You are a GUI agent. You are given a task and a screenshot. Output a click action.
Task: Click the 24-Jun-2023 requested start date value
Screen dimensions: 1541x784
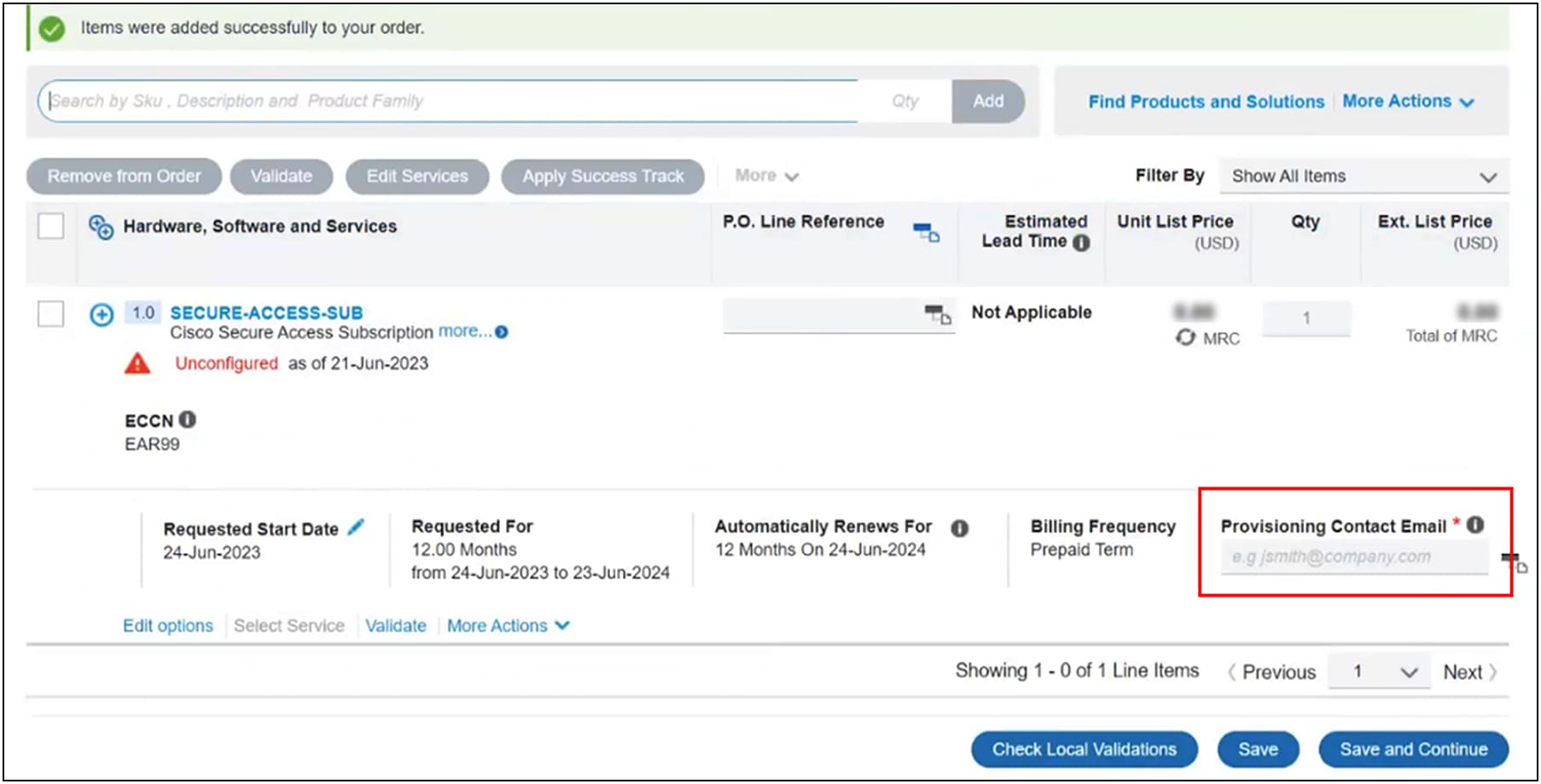tap(212, 553)
